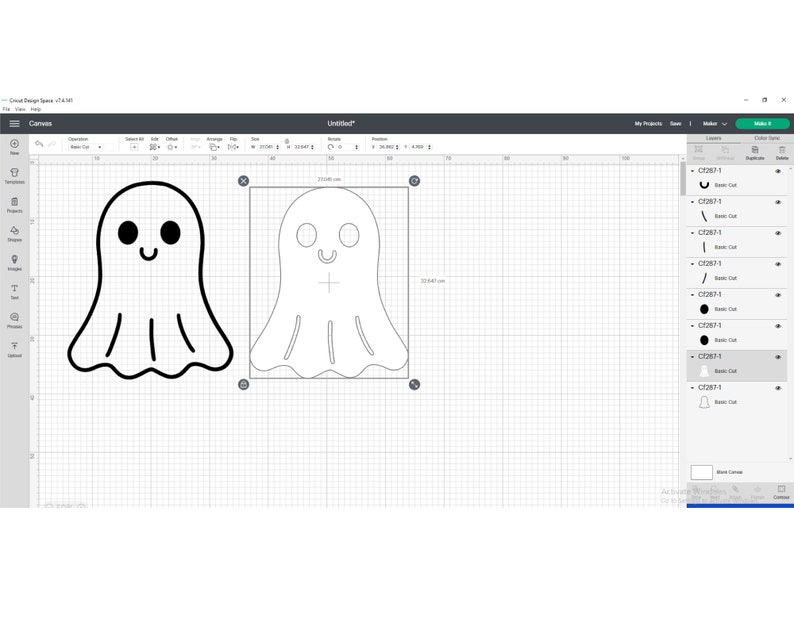Collapse the smile-shape layer arrow
This screenshot has width=794, height=638.
pos(693,171)
